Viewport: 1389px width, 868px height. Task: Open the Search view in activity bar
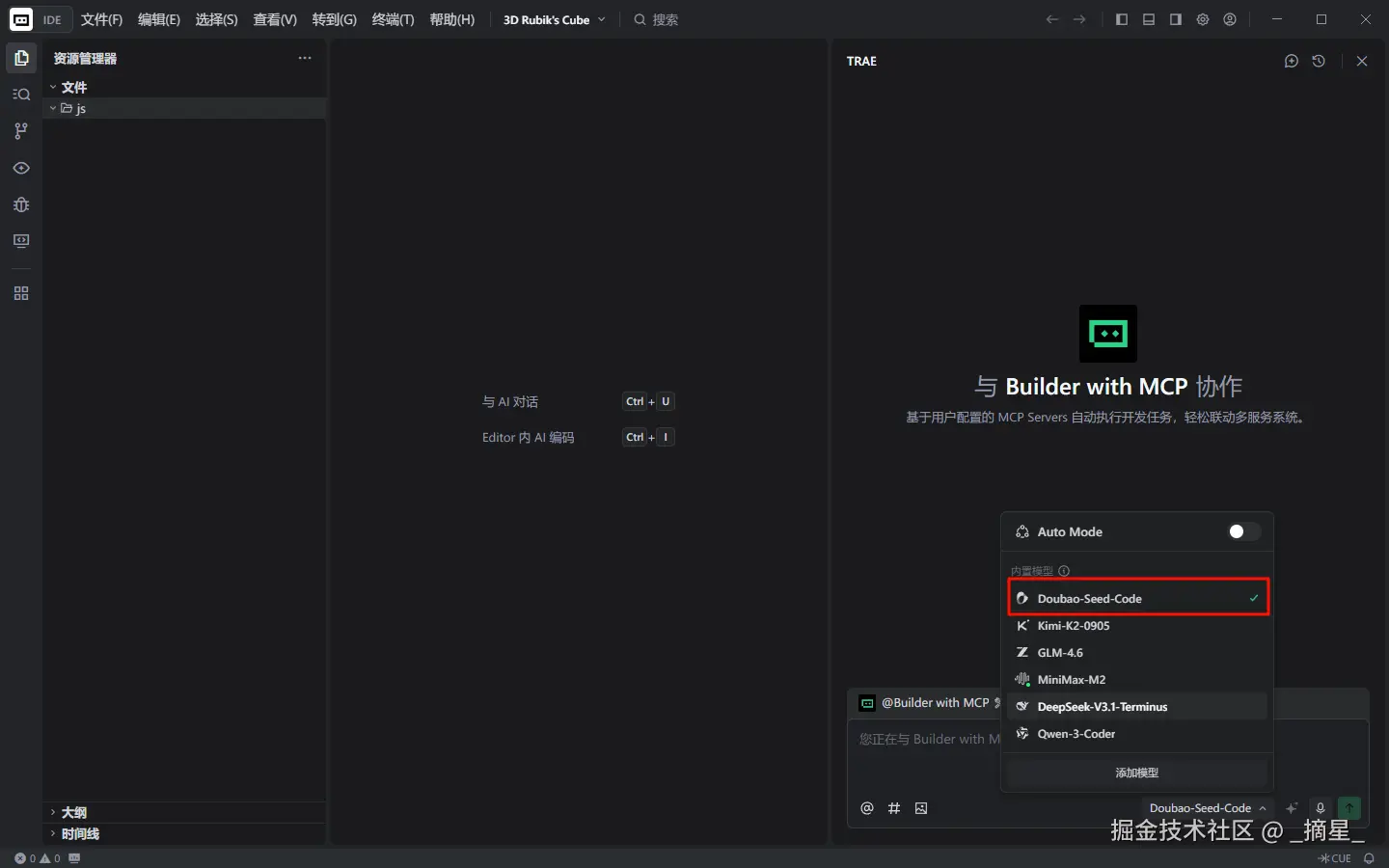pos(21,95)
